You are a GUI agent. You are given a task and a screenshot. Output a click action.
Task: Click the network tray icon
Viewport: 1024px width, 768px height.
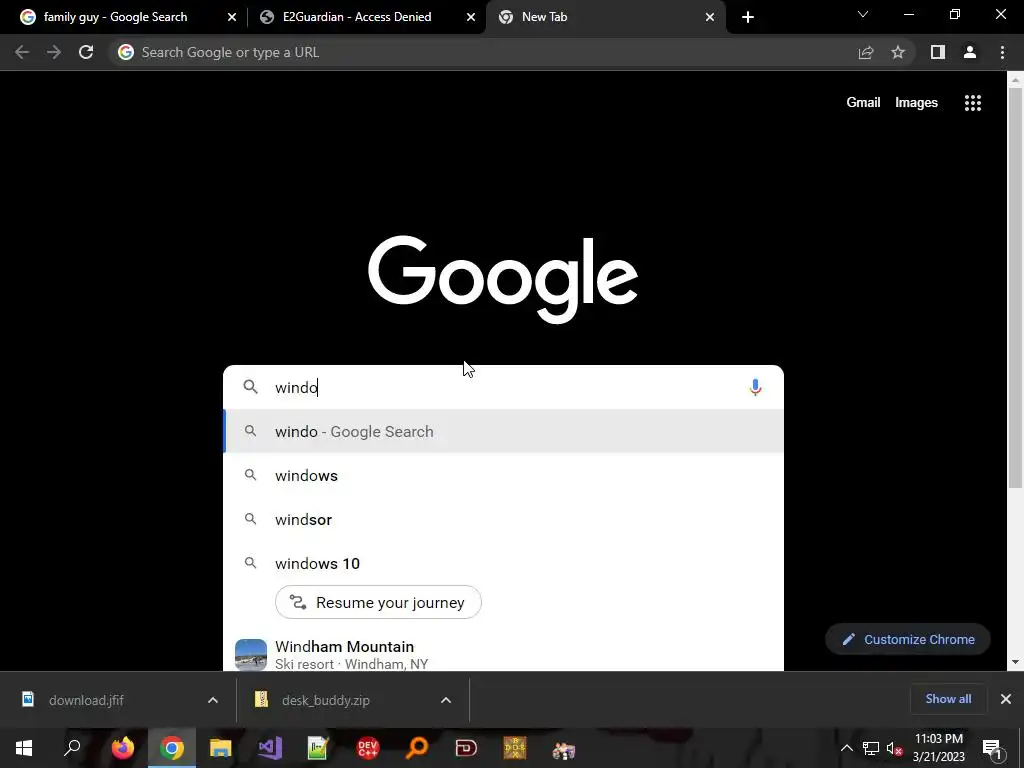(871, 748)
